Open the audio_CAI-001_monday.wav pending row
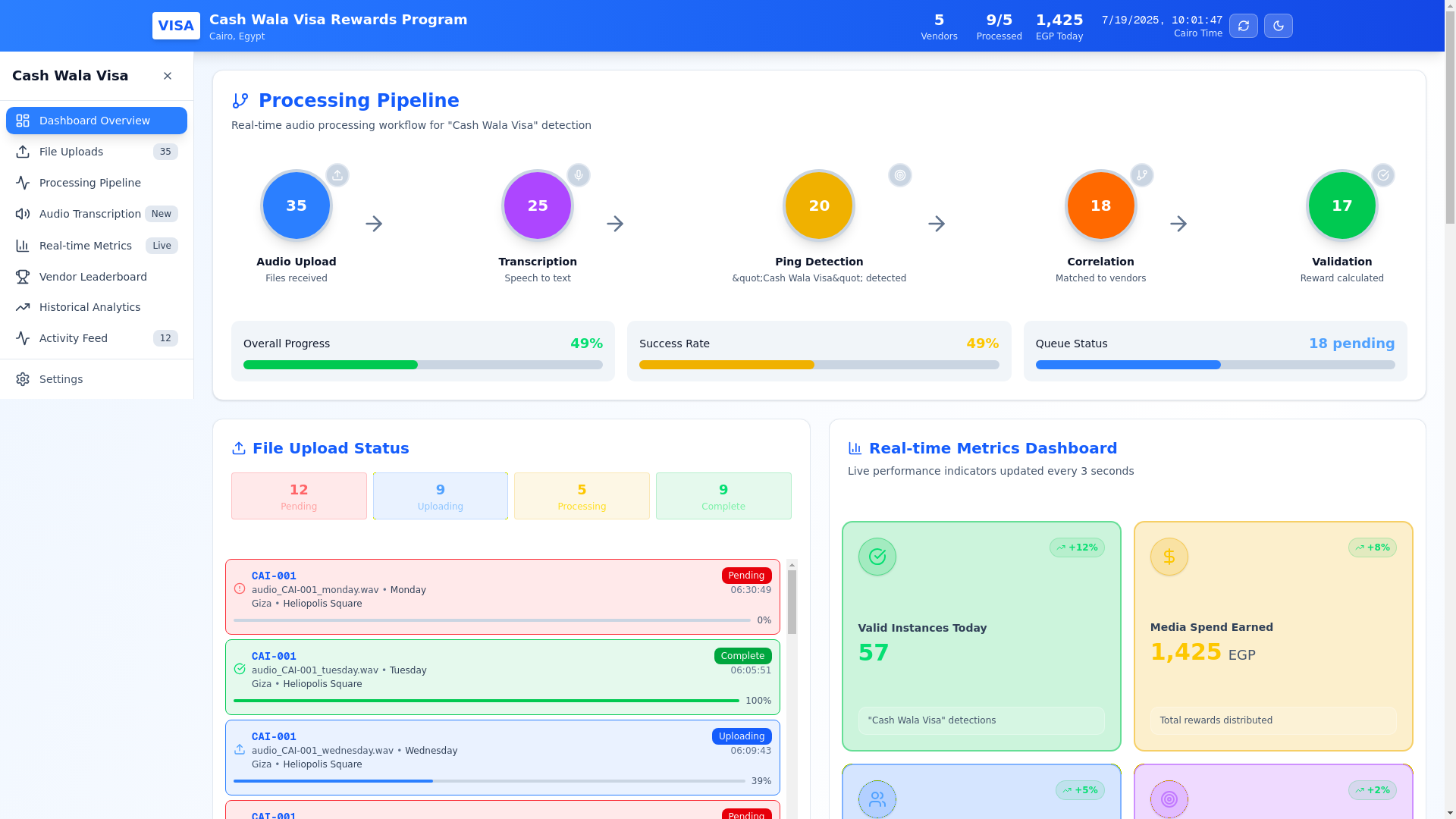 point(503,597)
